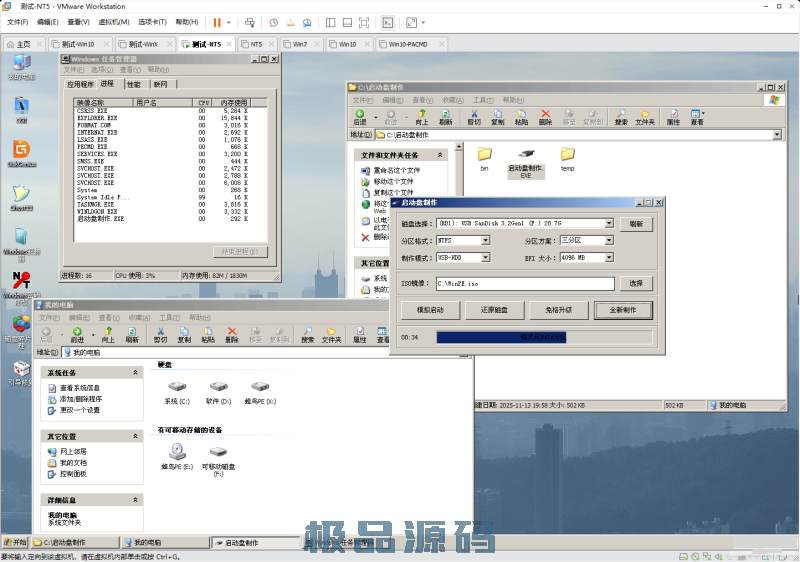Open the 启动盘制作.EXE file icon
Viewport: 800px width, 562px height.
[x=525, y=155]
